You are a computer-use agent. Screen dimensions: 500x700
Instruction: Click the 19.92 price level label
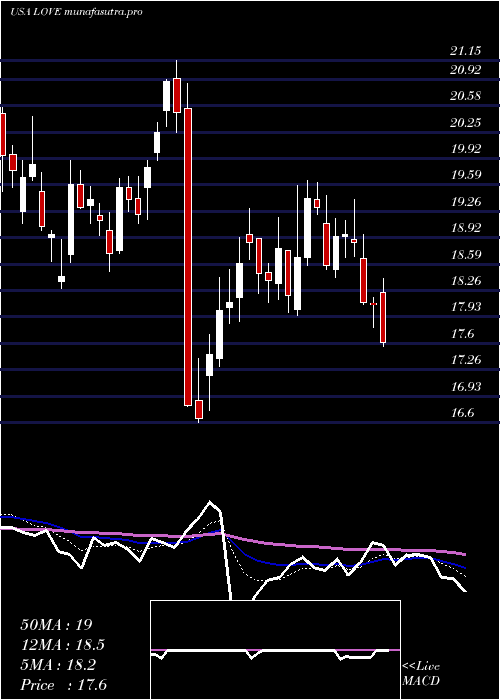pyautogui.click(x=466, y=149)
